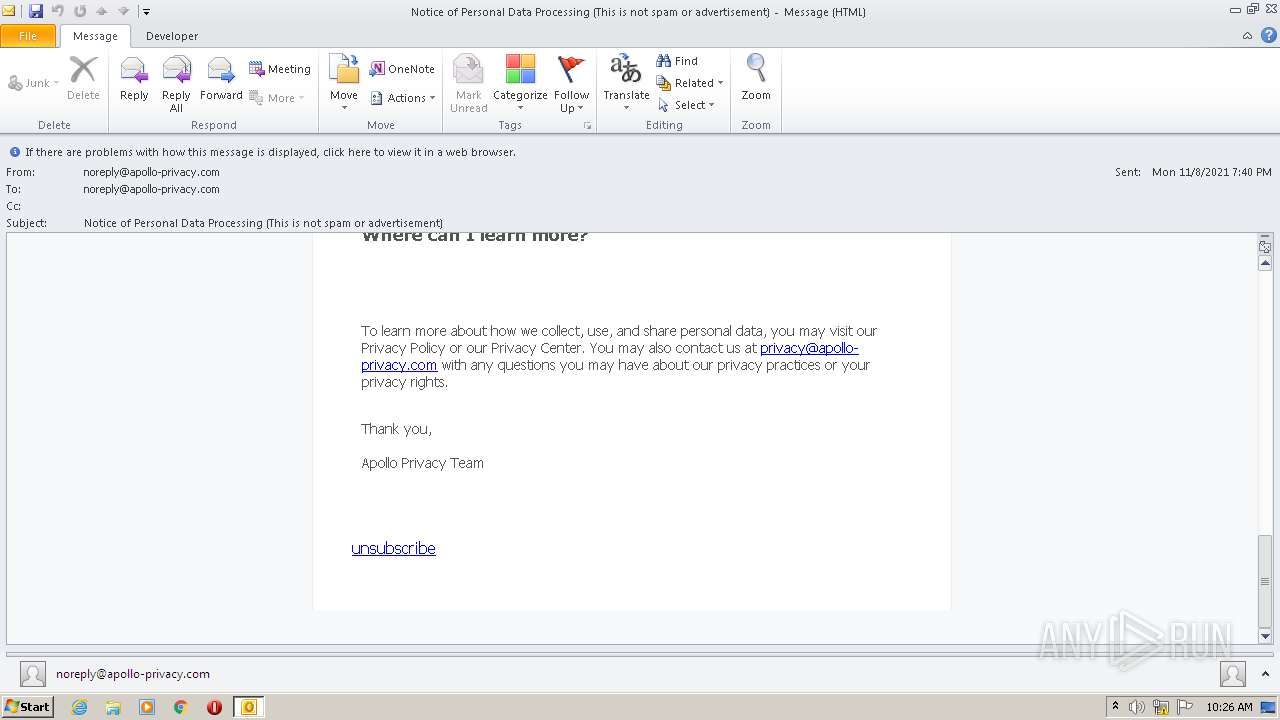The image size is (1280, 720).
Task: Switch to the Message tab
Action: pos(95,36)
